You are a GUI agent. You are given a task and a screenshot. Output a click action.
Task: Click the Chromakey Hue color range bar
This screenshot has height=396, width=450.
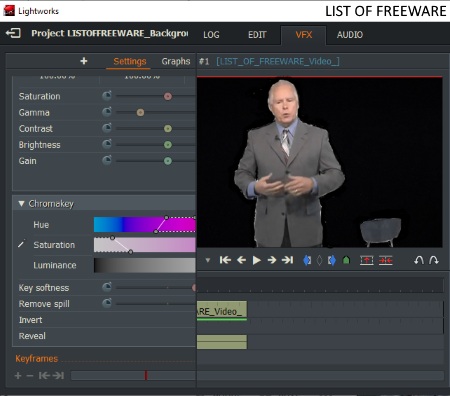click(145, 224)
